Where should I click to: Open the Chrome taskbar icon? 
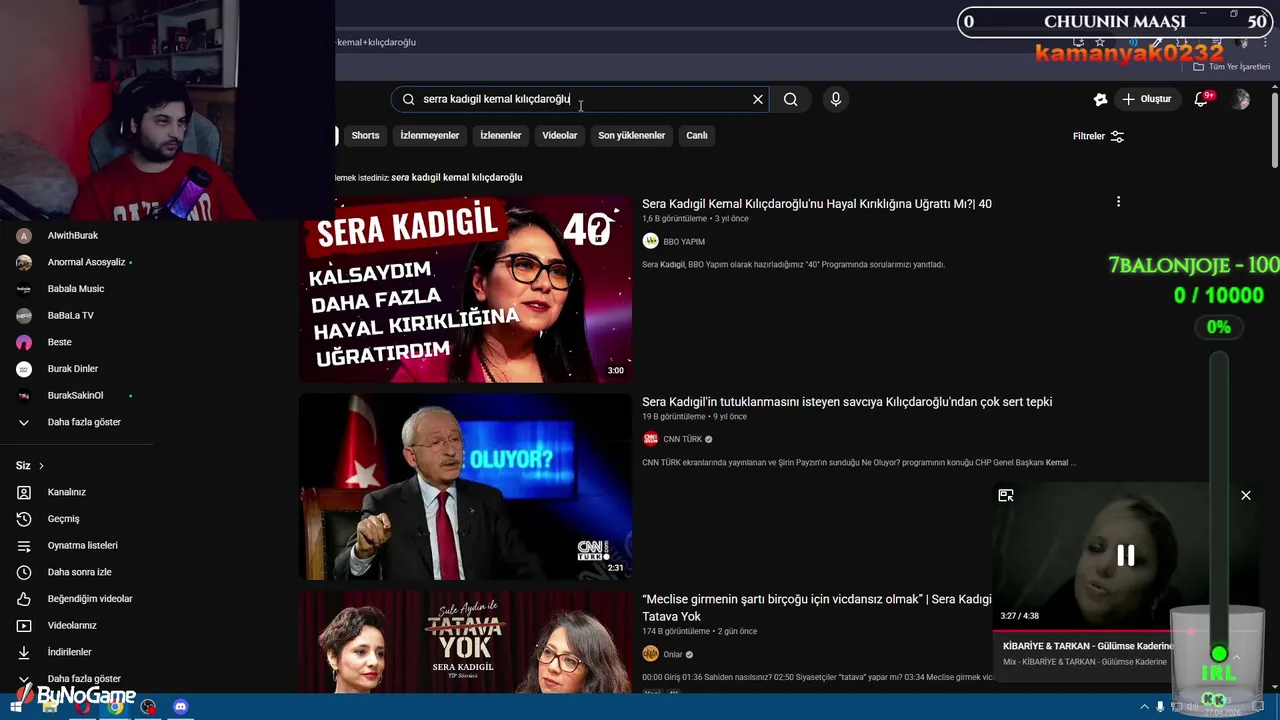point(116,707)
